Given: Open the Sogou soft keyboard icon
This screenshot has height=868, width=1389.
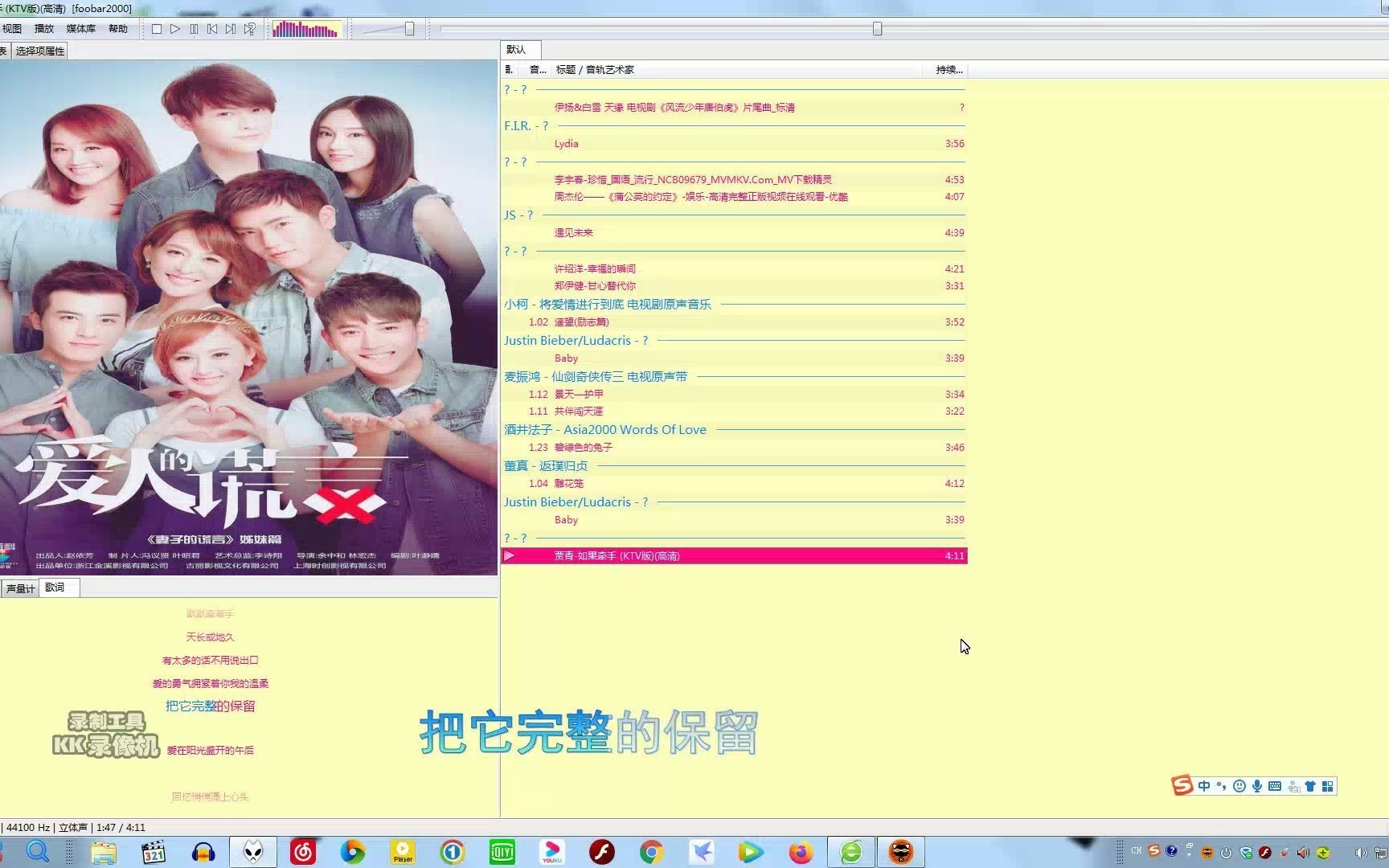Looking at the screenshot, I should click(1275, 786).
